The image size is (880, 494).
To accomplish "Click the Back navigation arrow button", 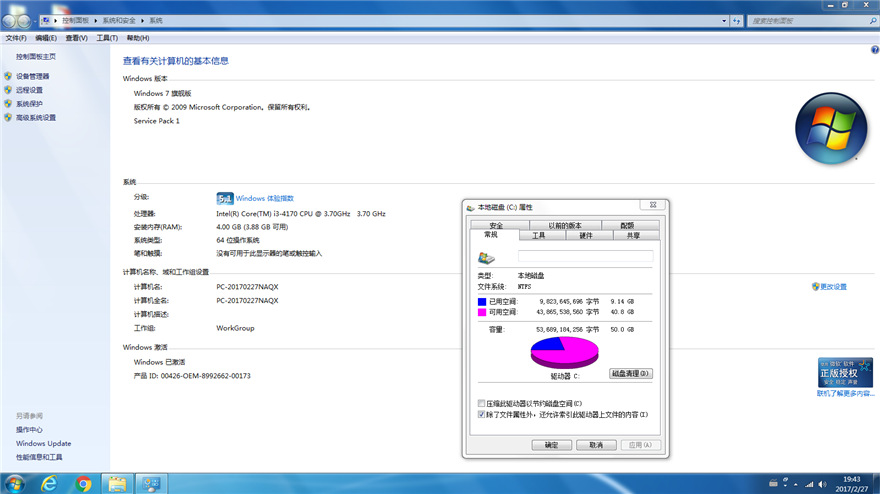I will [8, 21].
